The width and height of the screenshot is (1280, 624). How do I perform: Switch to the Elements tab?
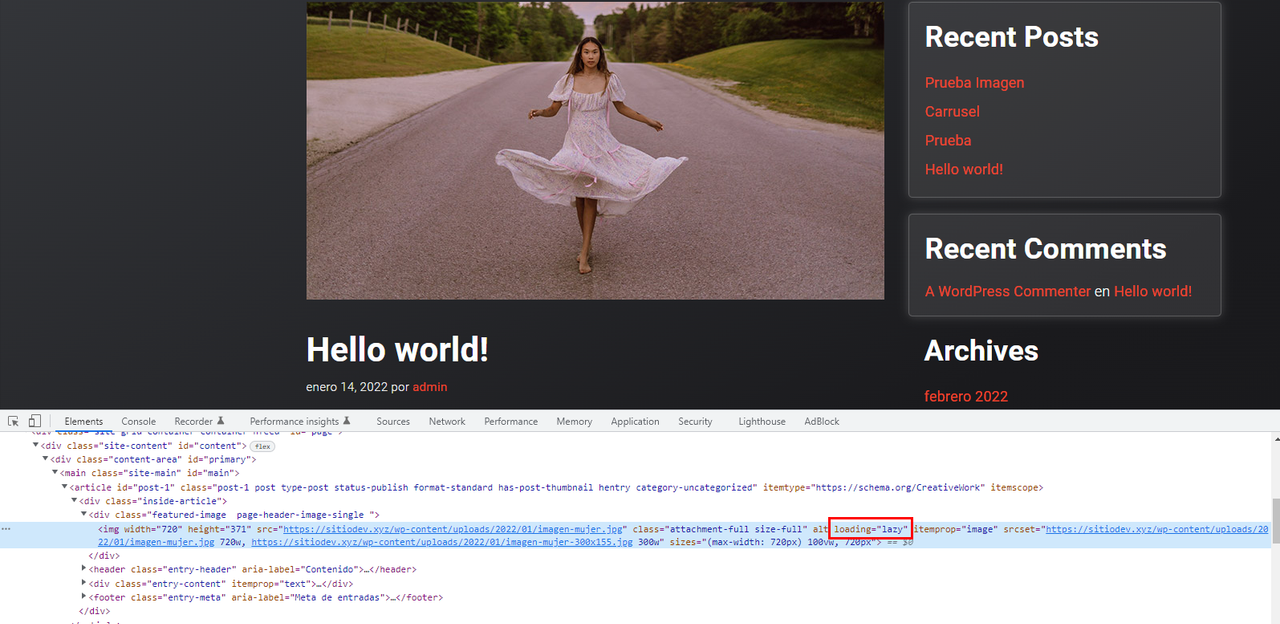pyautogui.click(x=84, y=421)
